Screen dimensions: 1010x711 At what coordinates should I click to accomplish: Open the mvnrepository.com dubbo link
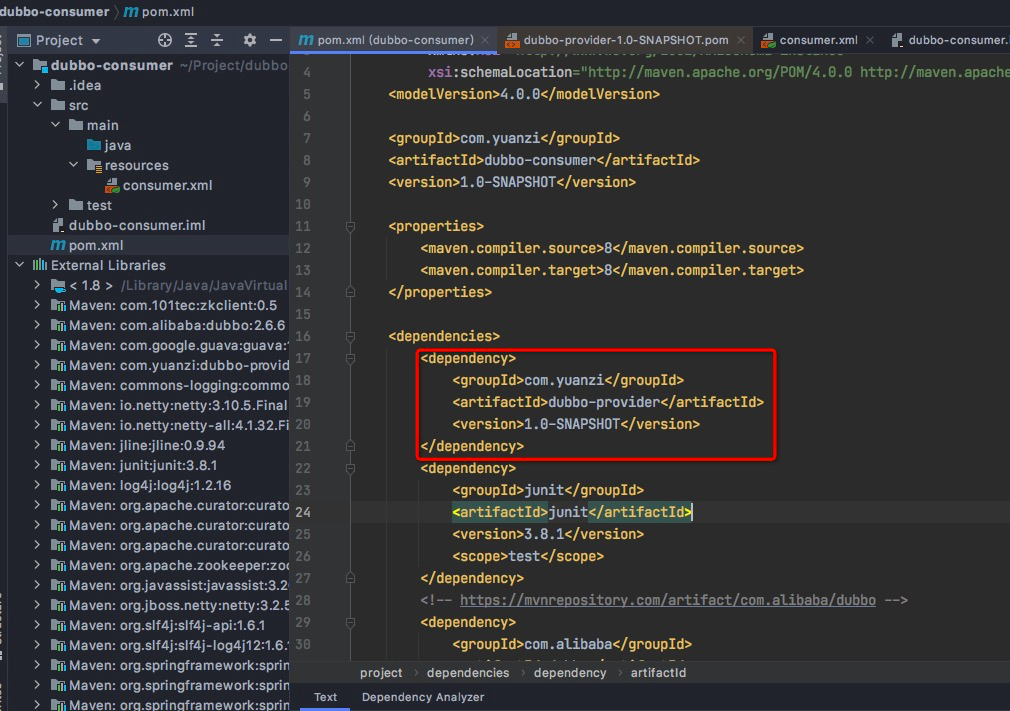click(x=667, y=600)
